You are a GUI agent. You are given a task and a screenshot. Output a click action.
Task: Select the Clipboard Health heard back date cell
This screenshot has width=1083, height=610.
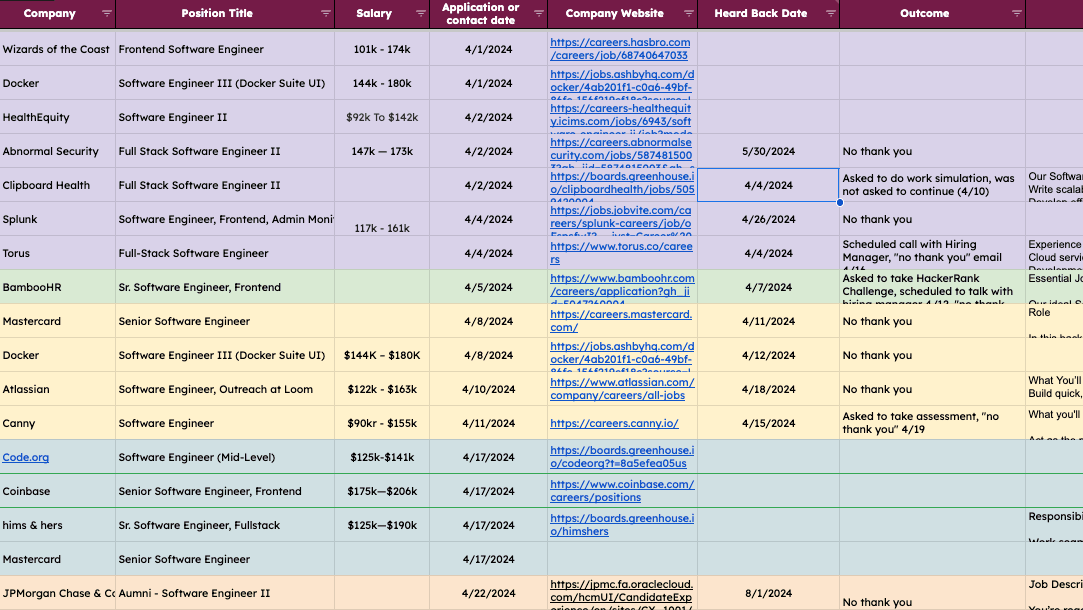coord(768,185)
